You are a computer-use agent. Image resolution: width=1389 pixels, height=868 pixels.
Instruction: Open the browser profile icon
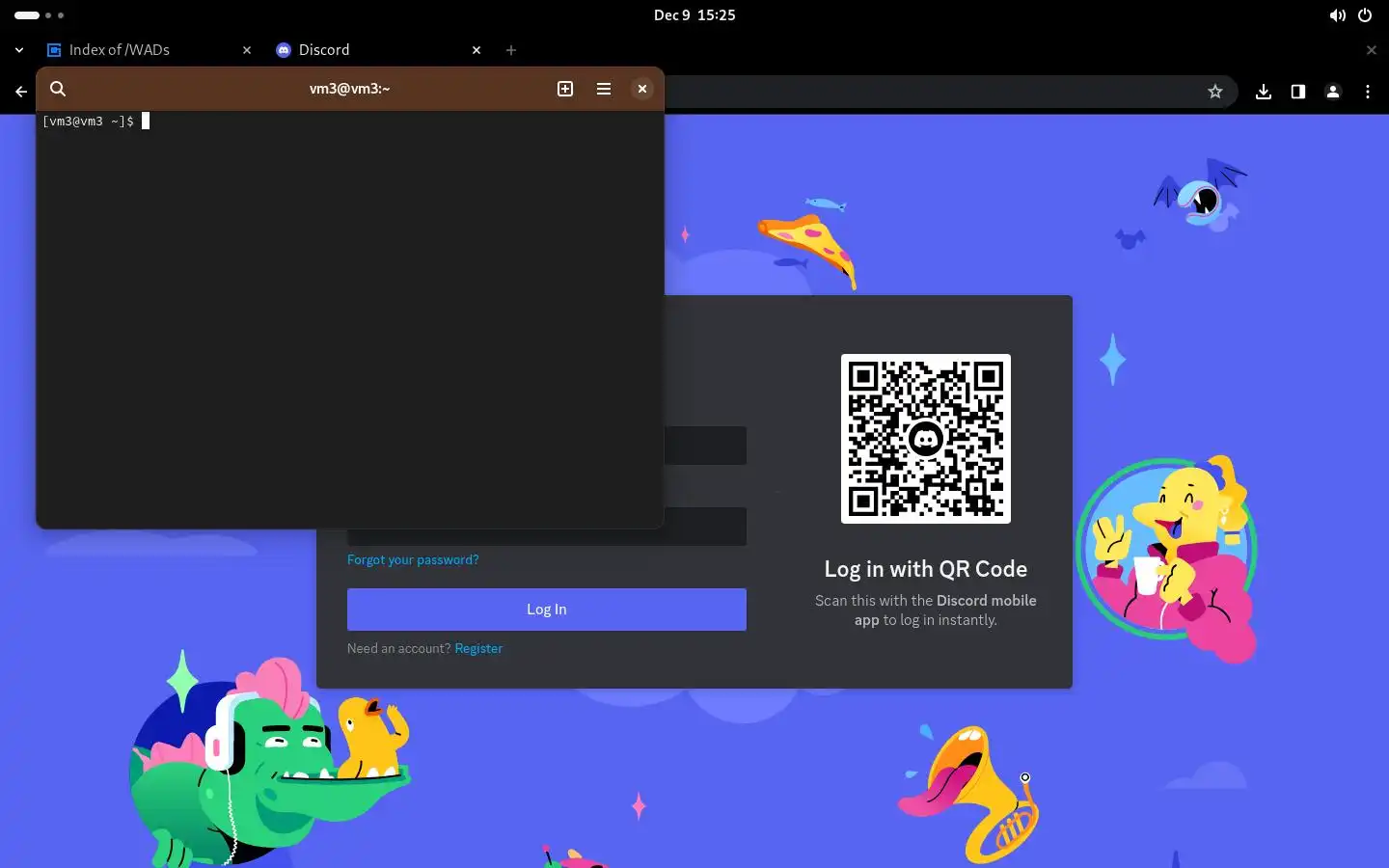click(x=1333, y=92)
